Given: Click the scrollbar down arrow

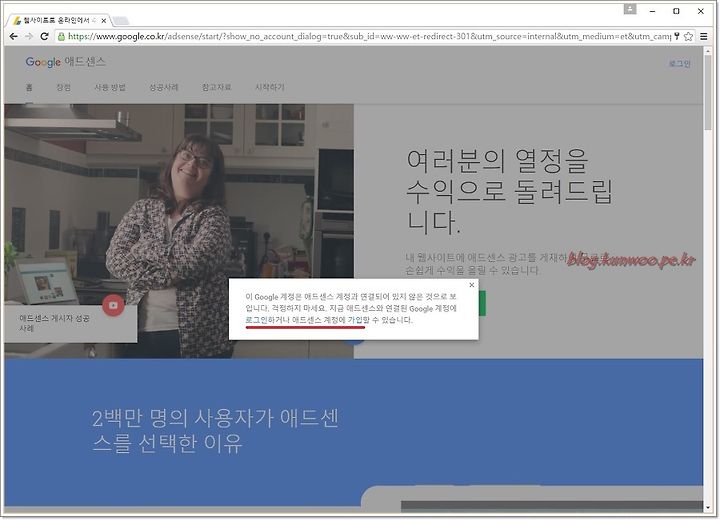Looking at the screenshot, I should [708, 508].
